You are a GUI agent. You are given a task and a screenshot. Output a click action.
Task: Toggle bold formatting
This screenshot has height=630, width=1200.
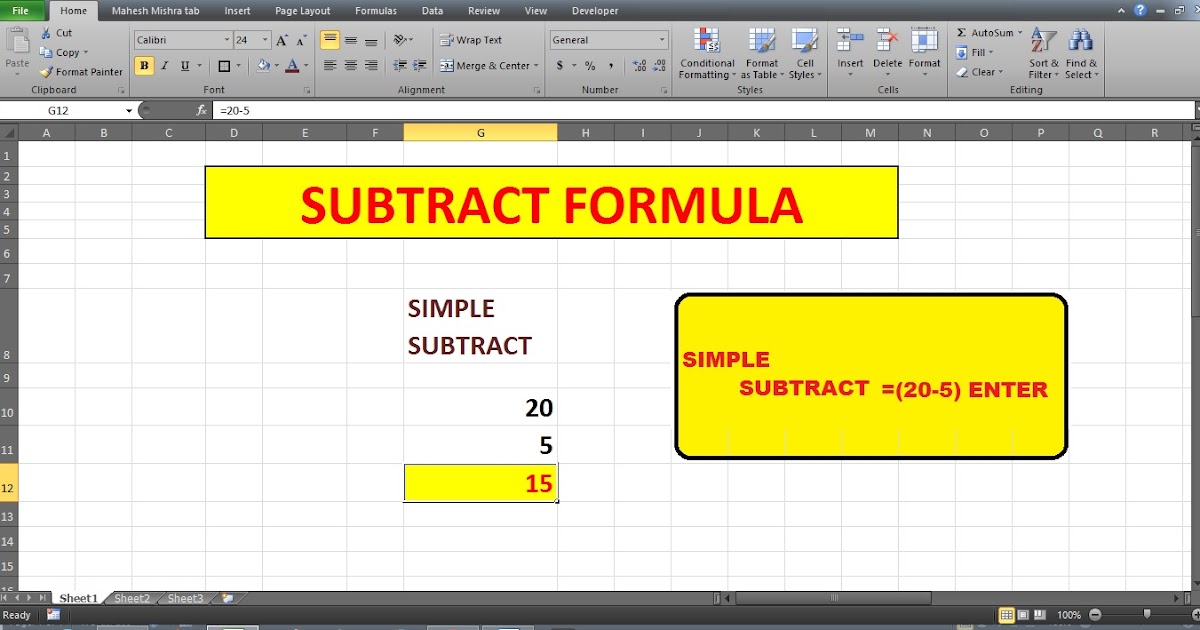coord(144,64)
